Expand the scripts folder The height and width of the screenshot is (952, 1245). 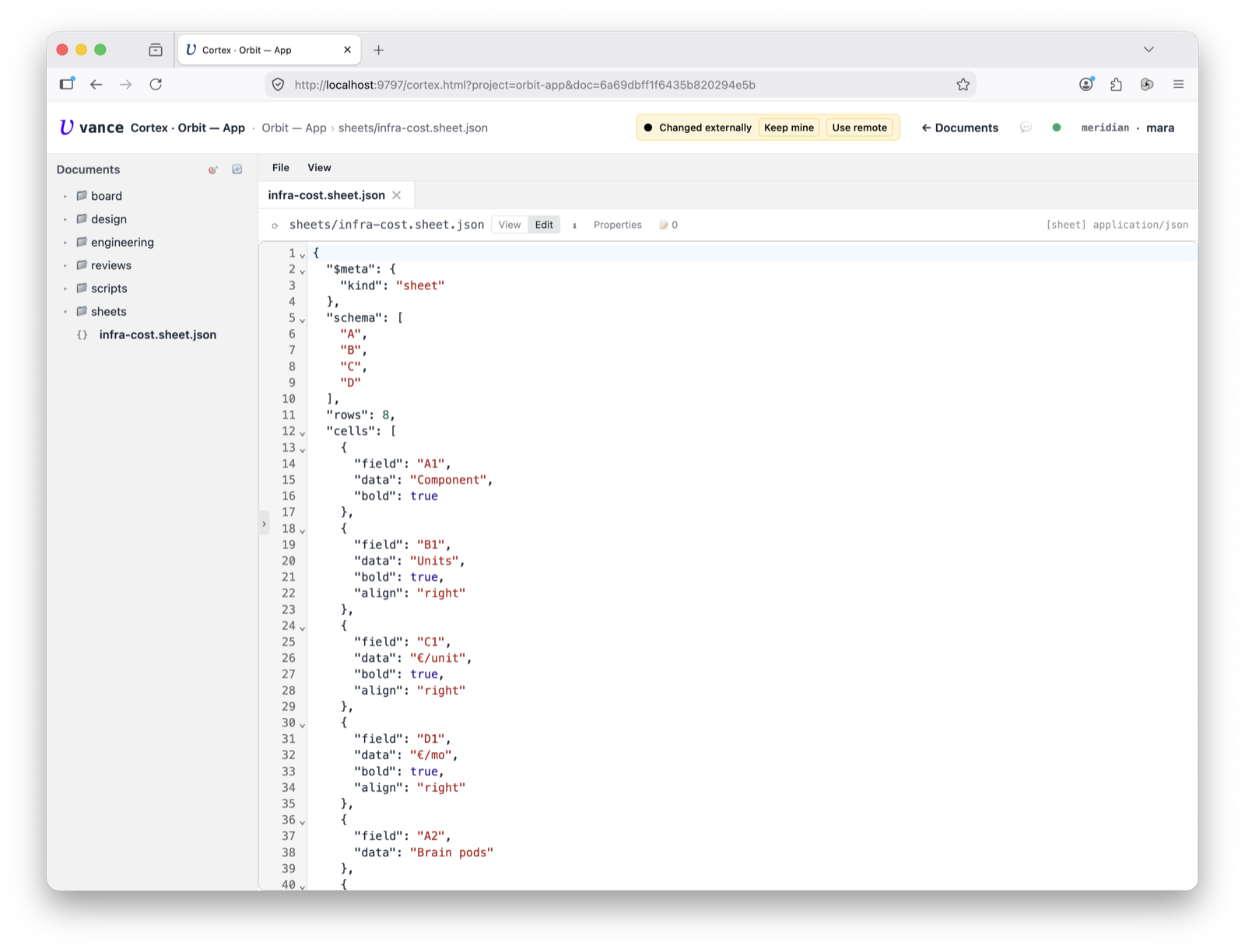point(65,289)
